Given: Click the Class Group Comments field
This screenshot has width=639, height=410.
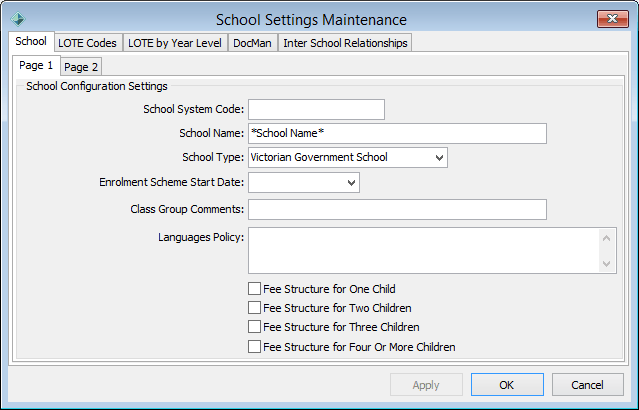Looking at the screenshot, I should click(x=397, y=209).
